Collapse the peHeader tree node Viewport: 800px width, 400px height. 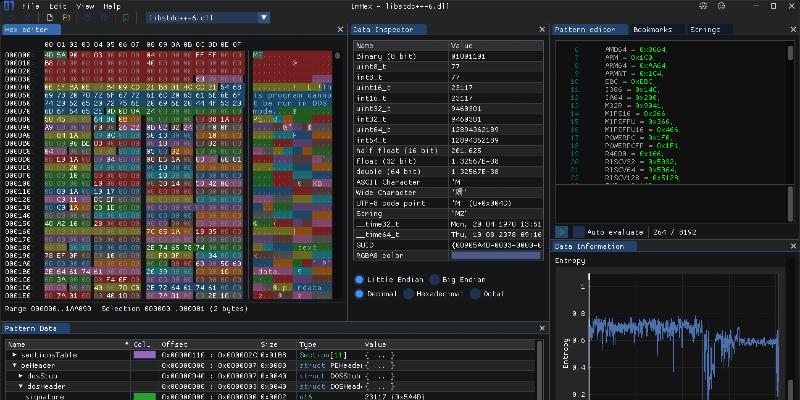[14, 366]
